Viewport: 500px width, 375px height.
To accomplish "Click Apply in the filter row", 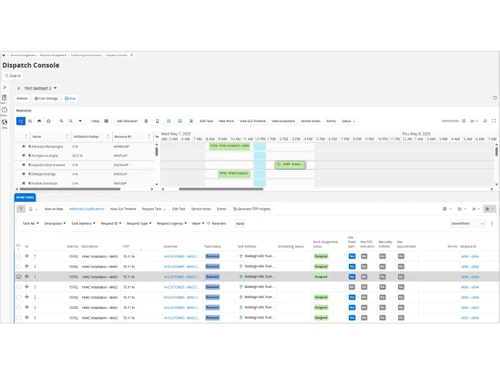I will click(x=240, y=224).
